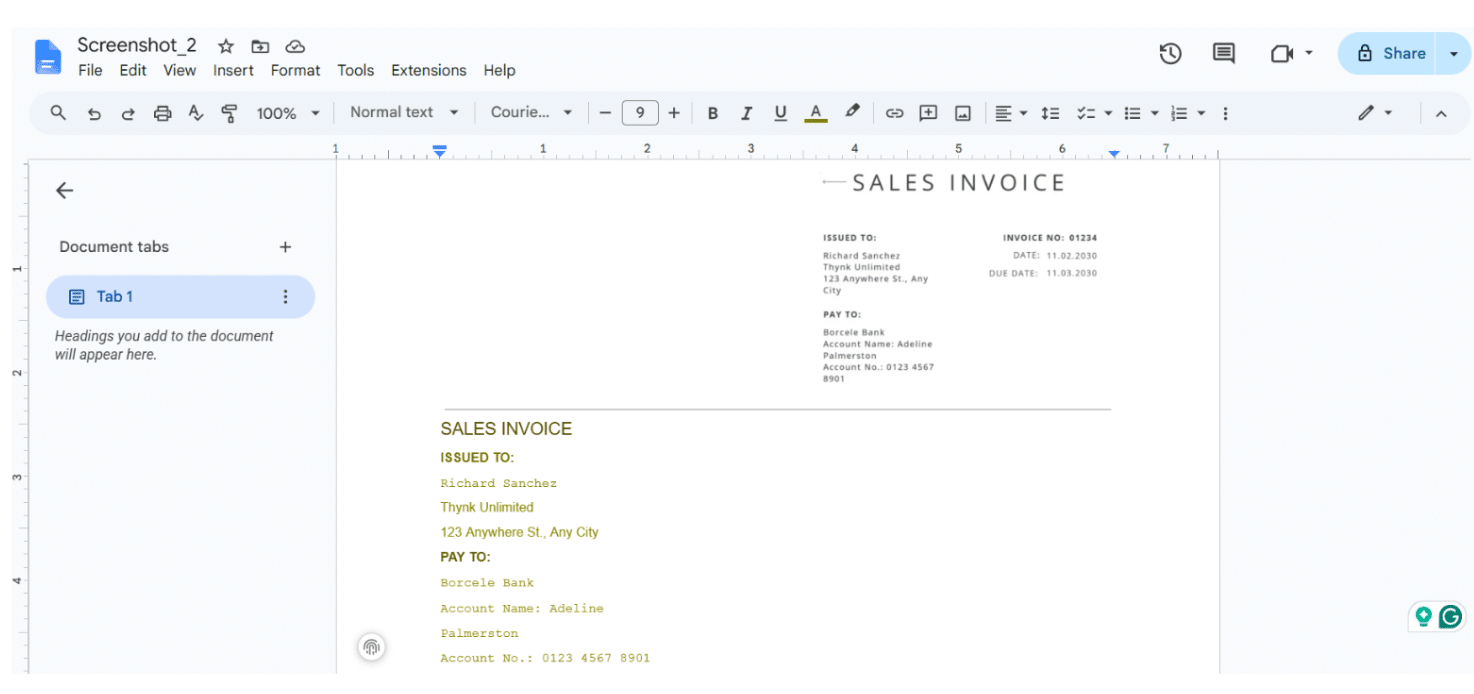The width and height of the screenshot is (1474, 694).
Task: Open the Tools menu
Action: pyautogui.click(x=355, y=70)
